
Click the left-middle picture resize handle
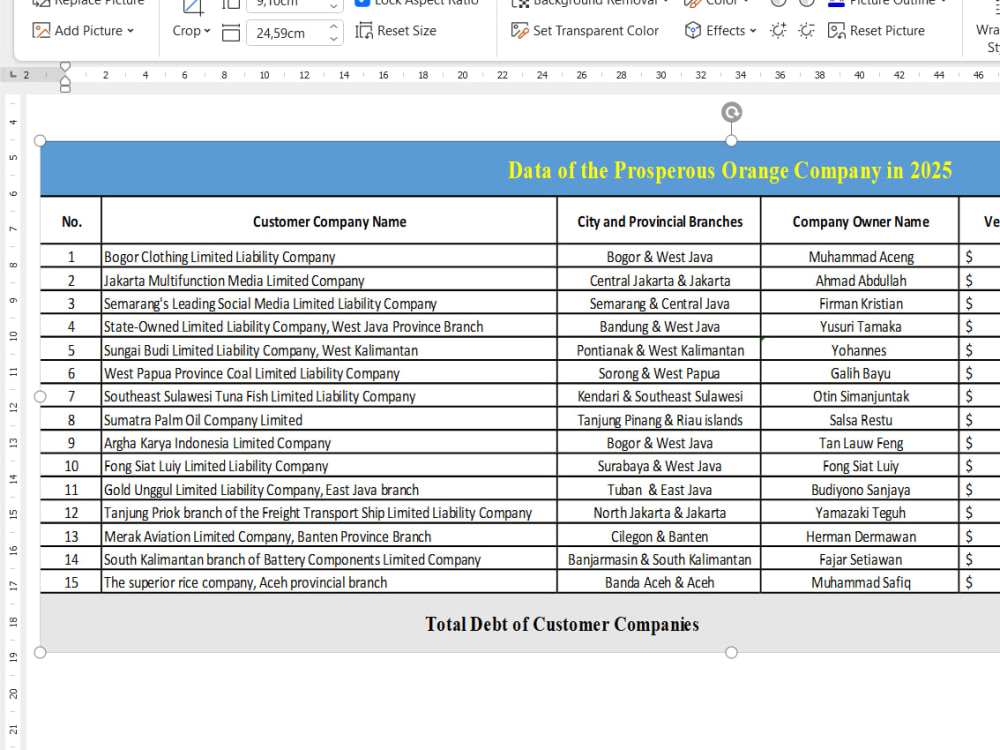coord(40,397)
